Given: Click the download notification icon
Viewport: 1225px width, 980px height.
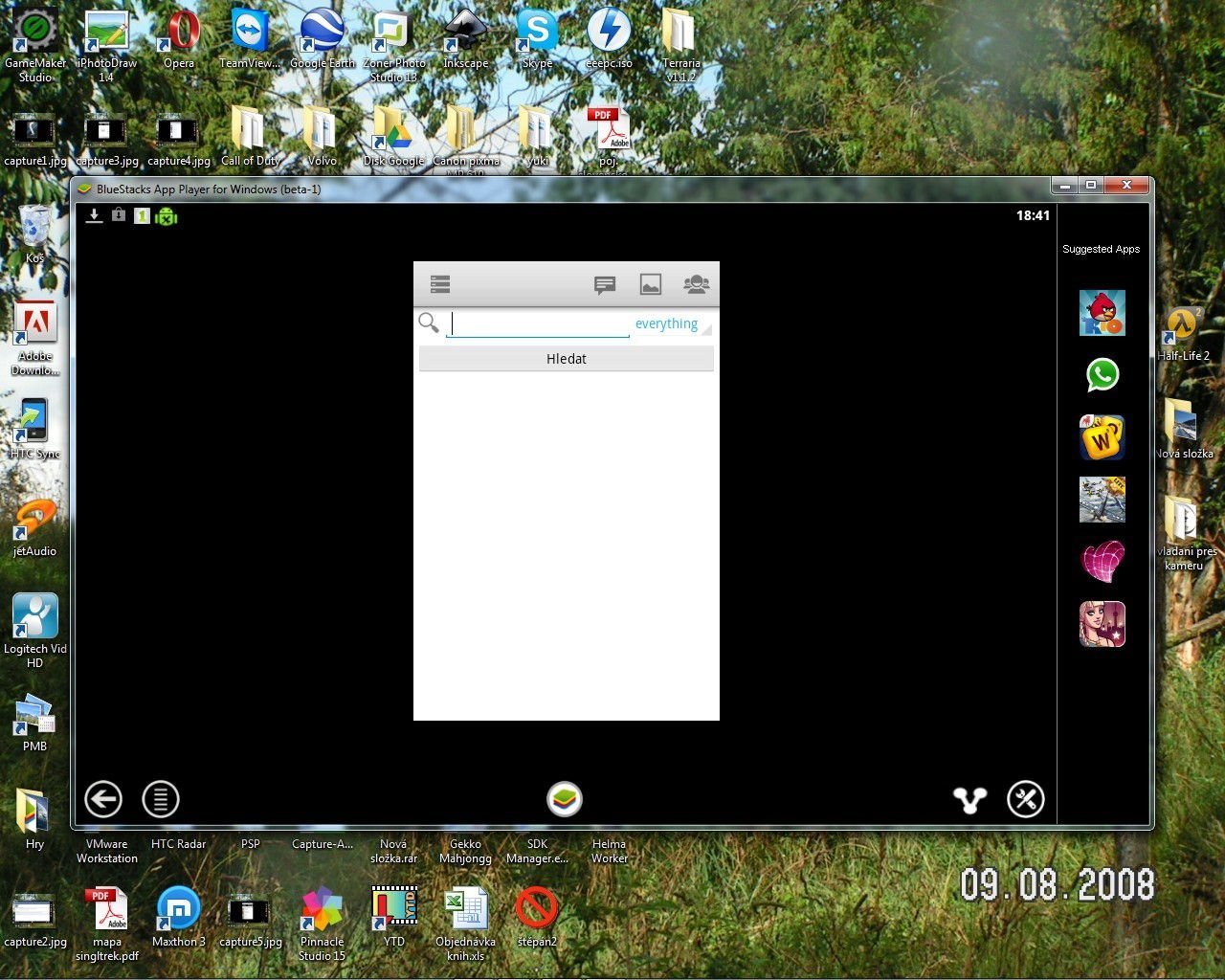Looking at the screenshot, I should 94,216.
